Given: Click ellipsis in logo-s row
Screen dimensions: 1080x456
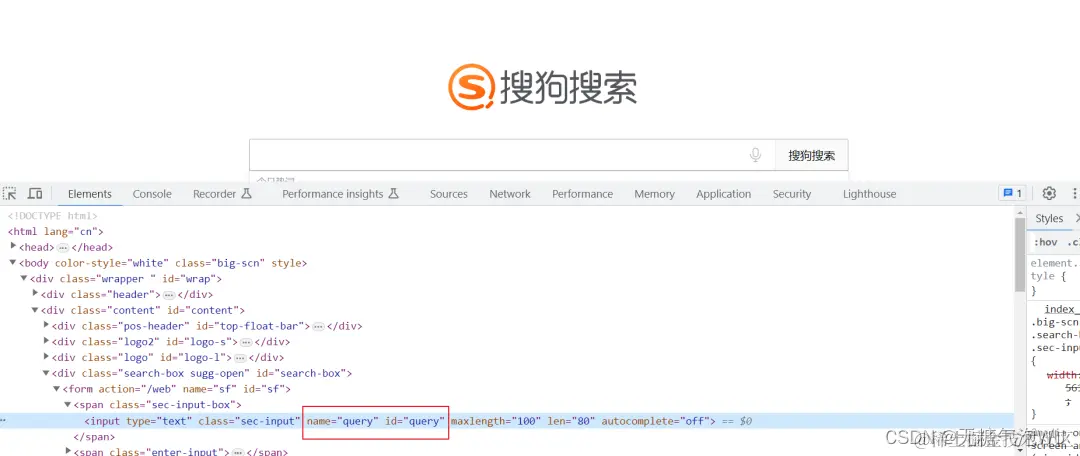Looking at the screenshot, I should 245,342.
